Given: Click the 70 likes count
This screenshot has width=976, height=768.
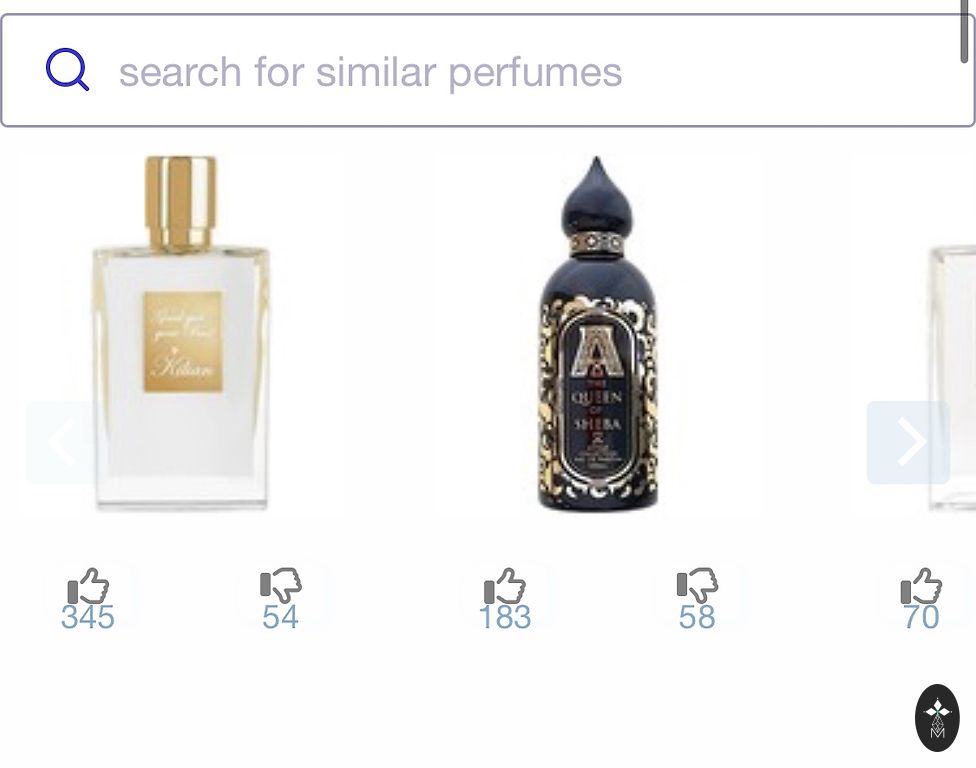Looking at the screenshot, I should [921, 617].
